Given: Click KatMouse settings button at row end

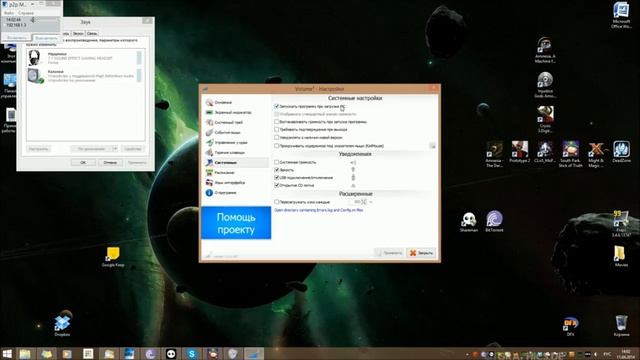Looking at the screenshot, I should (432, 146).
